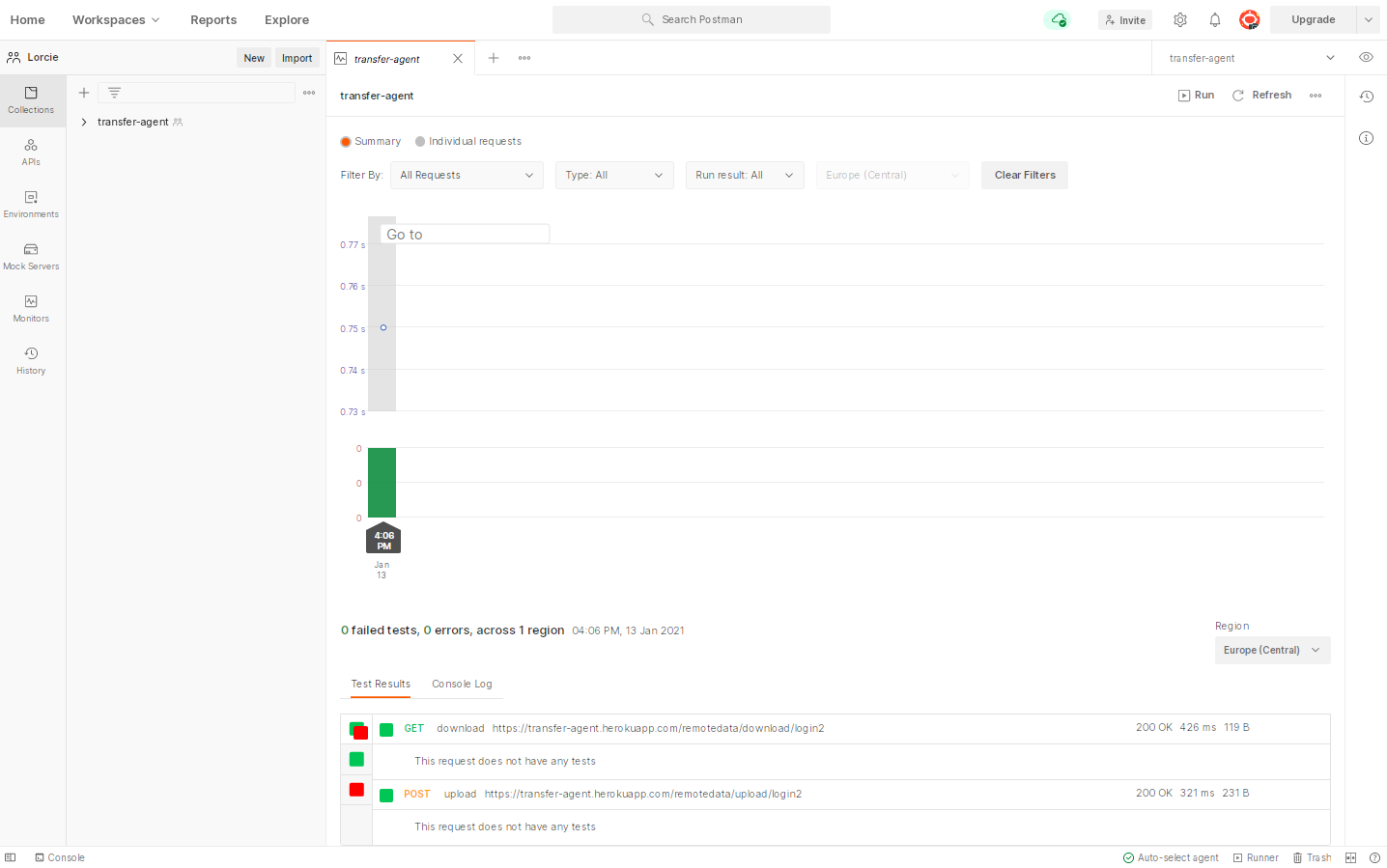Click the filter icon in collections sidebar
Screen dimensions: 1387x868
tap(114, 93)
